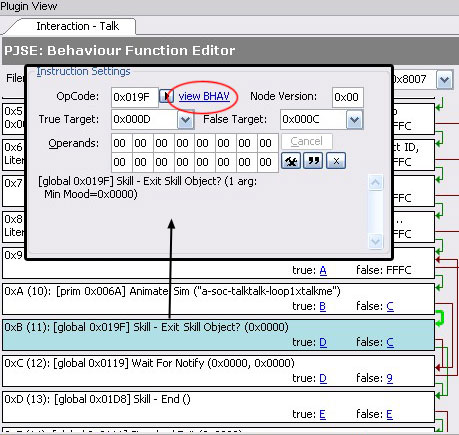Click the description scrollbar down arrow
Image resolution: width=459 pixels, height=435 pixels.
[x=375, y=241]
